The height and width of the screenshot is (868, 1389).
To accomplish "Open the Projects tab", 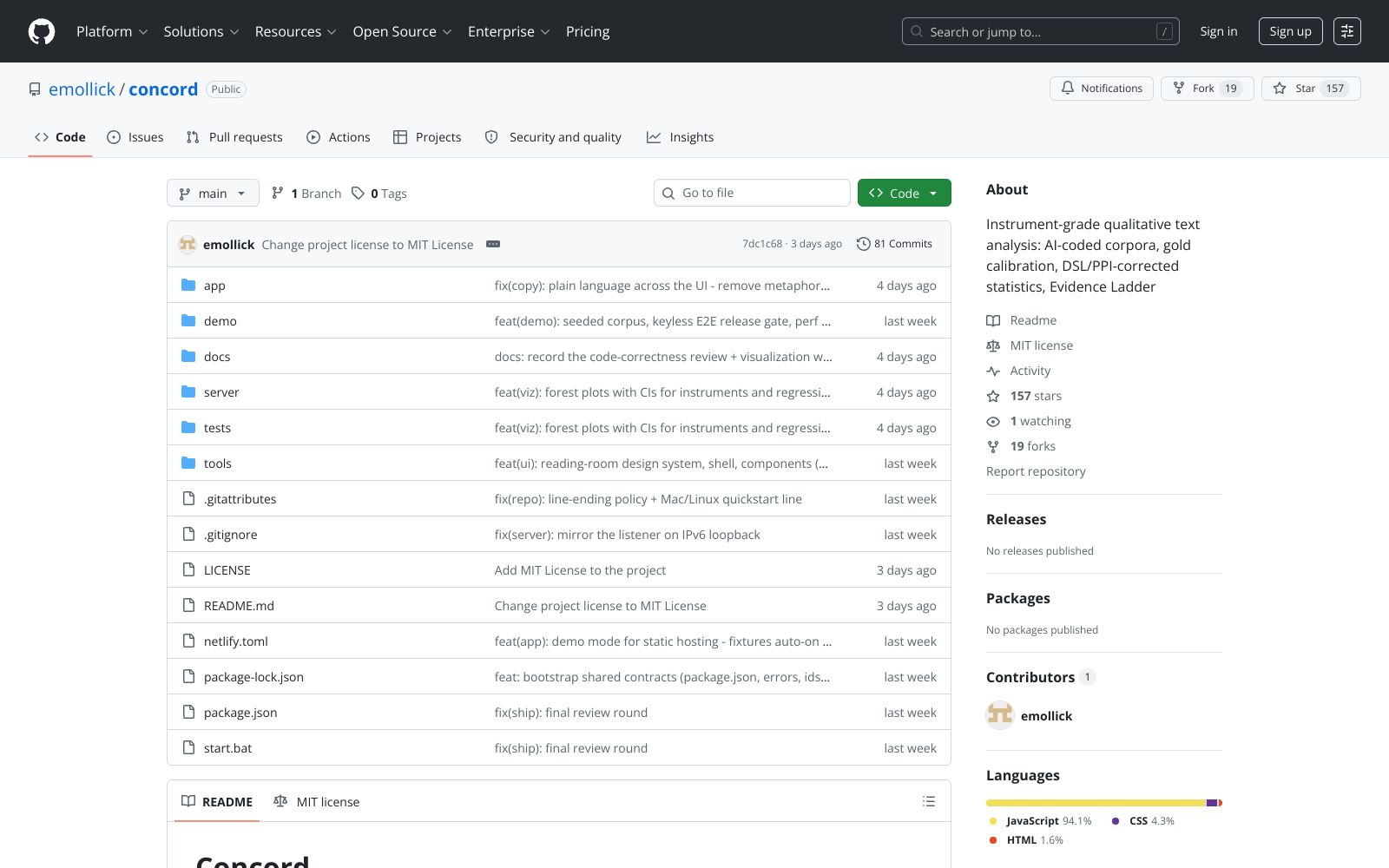I will pos(427,137).
